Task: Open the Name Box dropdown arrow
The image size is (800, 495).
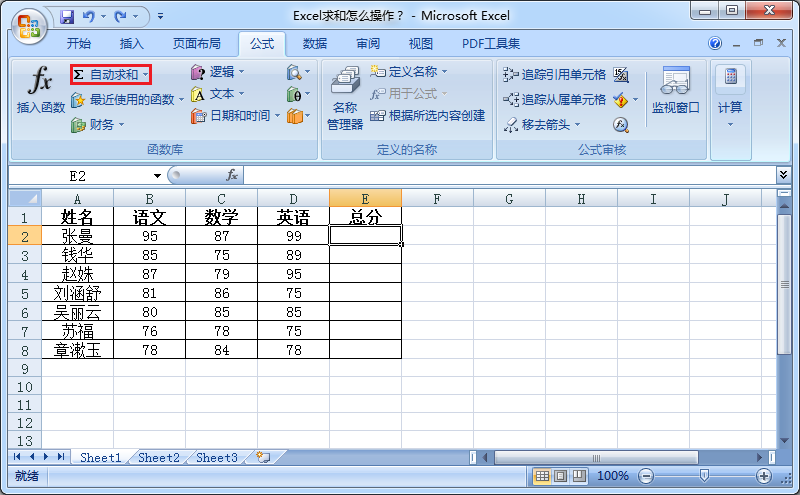Action: [157, 176]
